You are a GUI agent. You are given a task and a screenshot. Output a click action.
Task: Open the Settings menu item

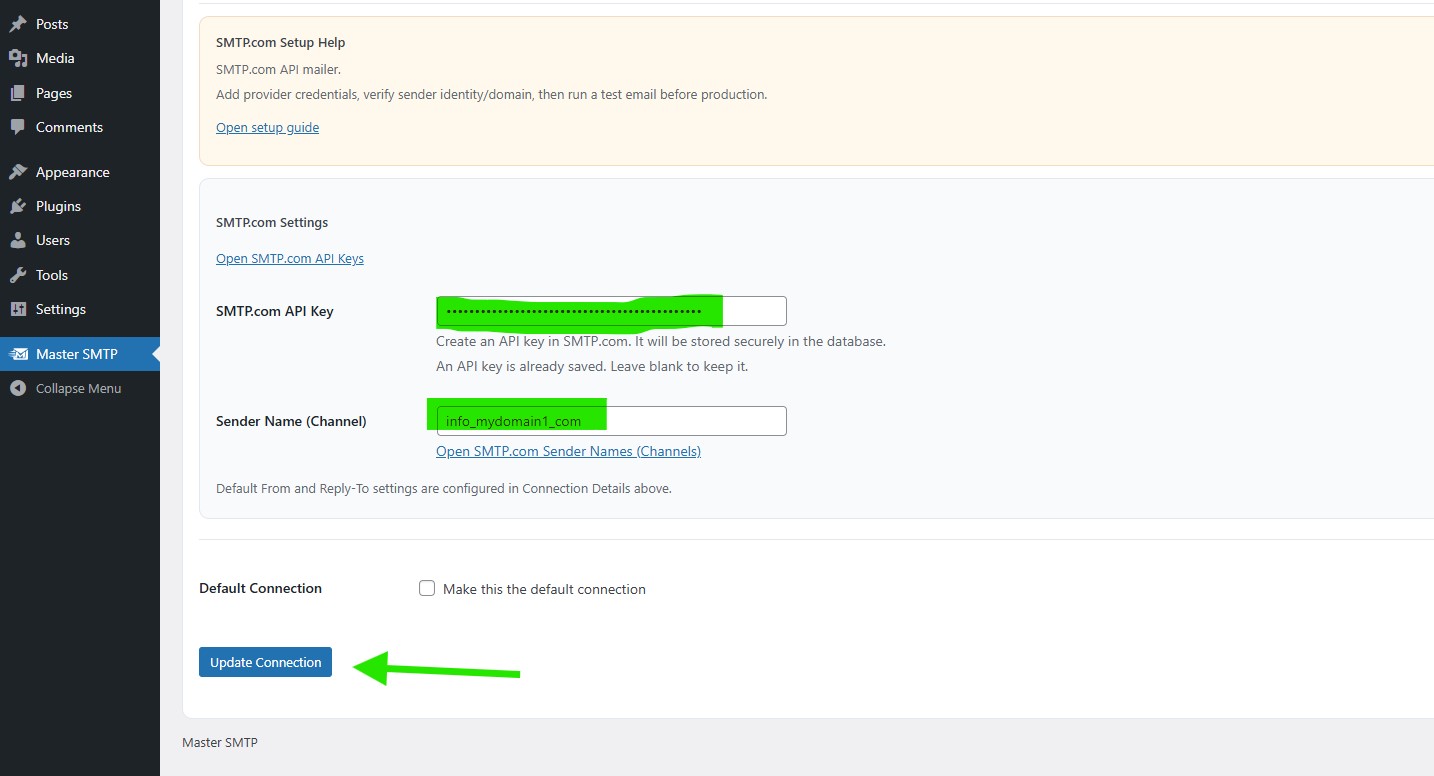pos(61,309)
